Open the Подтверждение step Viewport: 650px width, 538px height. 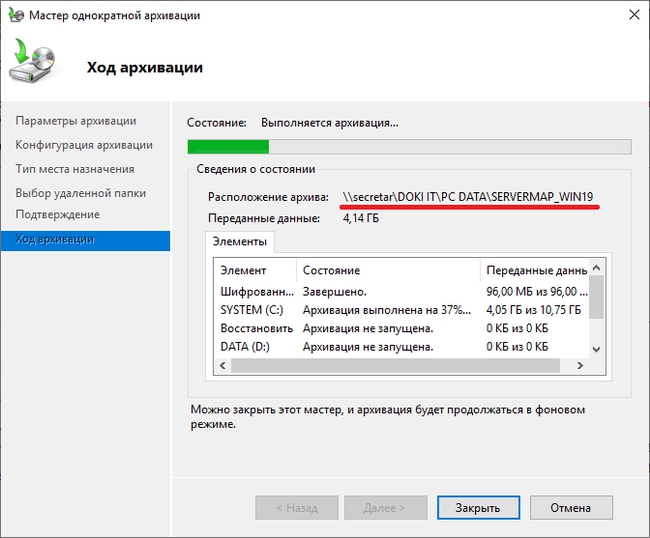click(x=57, y=215)
